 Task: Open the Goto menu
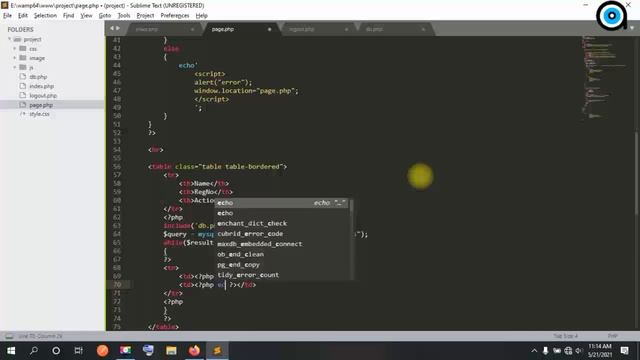point(104,16)
